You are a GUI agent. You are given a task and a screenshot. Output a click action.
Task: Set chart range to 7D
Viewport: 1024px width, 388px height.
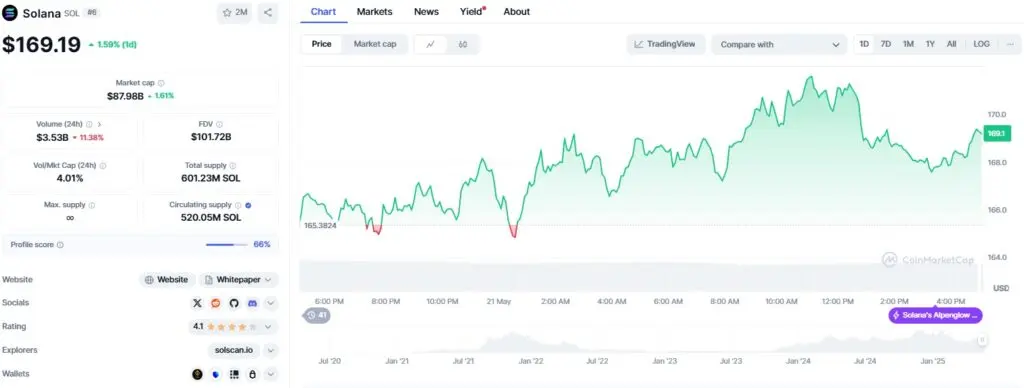pos(886,44)
